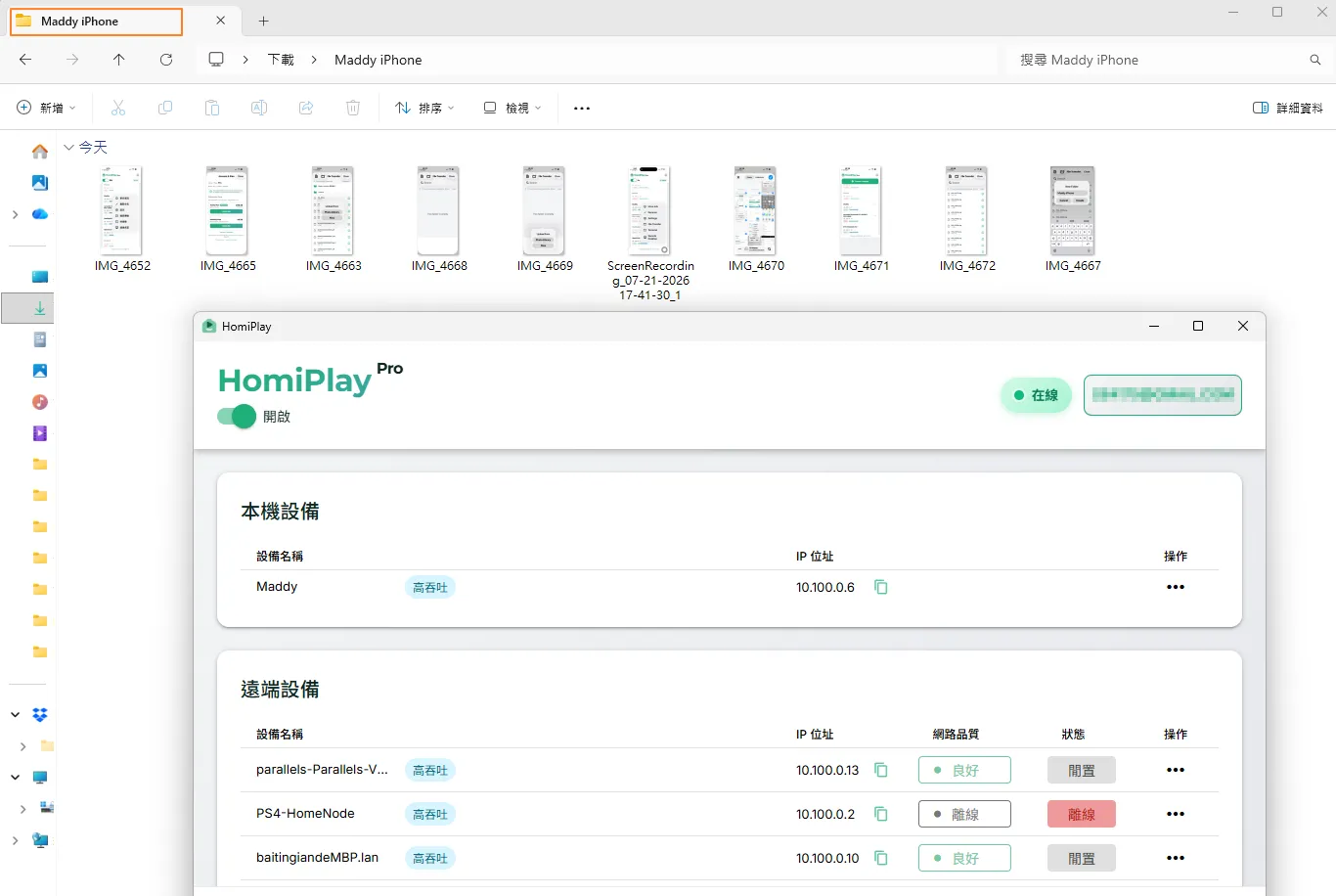Click the 閒置 status for baitingiandeMBP.lan
Viewport: 1336px width, 896px height.
point(1082,858)
